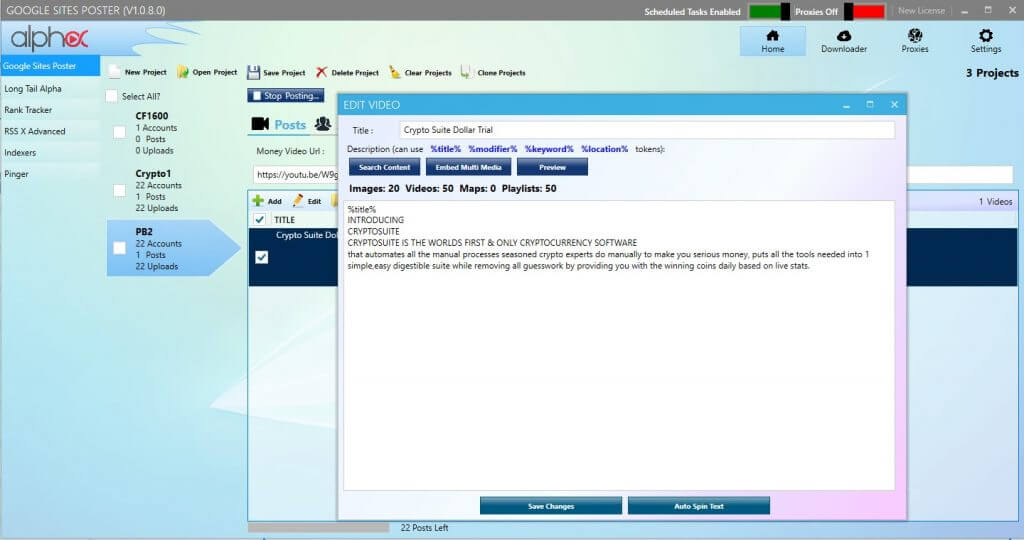Clone Projects toolbar button
Image resolution: width=1024 pixels, height=540 pixels.
(x=492, y=72)
